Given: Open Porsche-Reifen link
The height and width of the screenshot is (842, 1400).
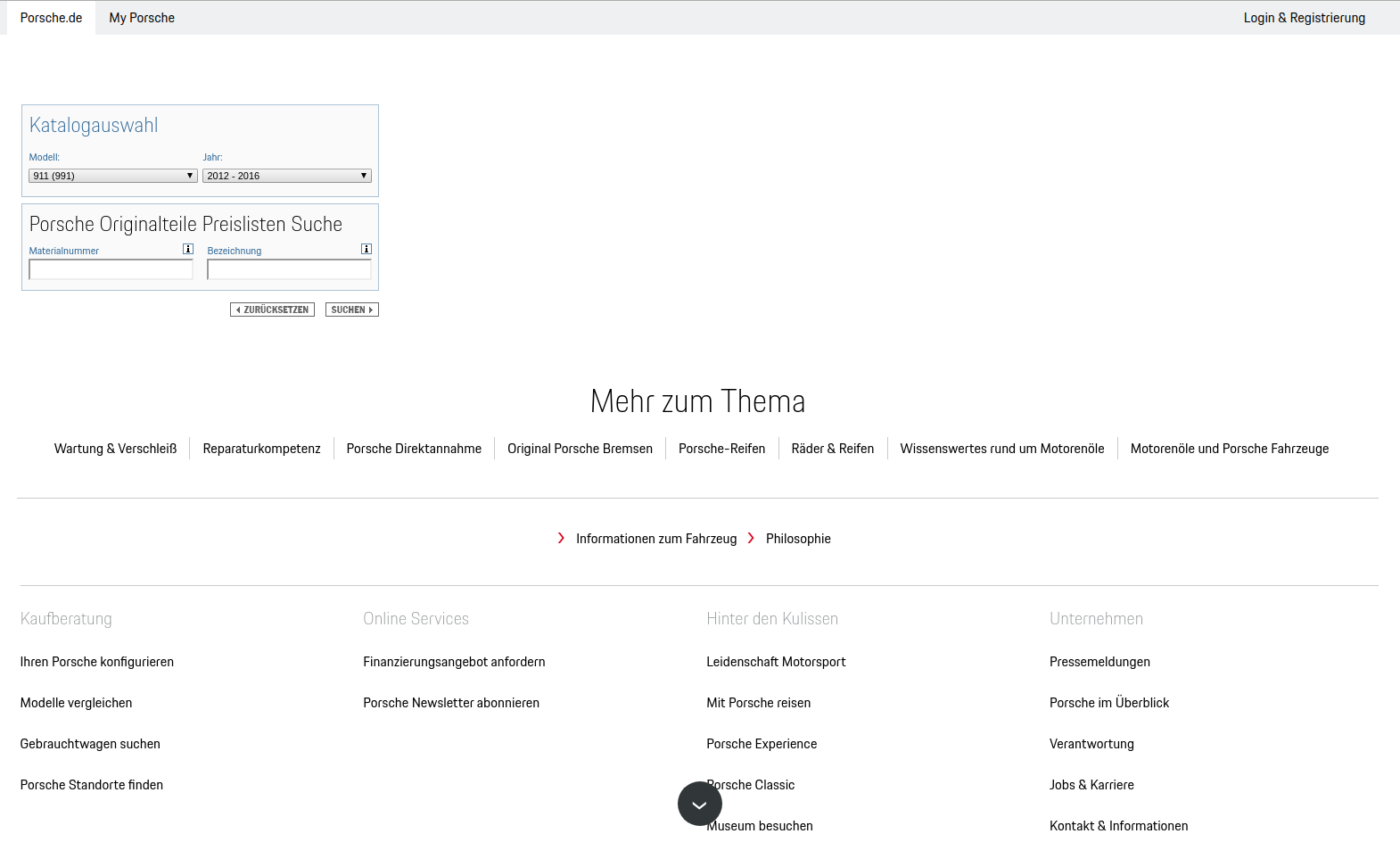Looking at the screenshot, I should point(721,449).
